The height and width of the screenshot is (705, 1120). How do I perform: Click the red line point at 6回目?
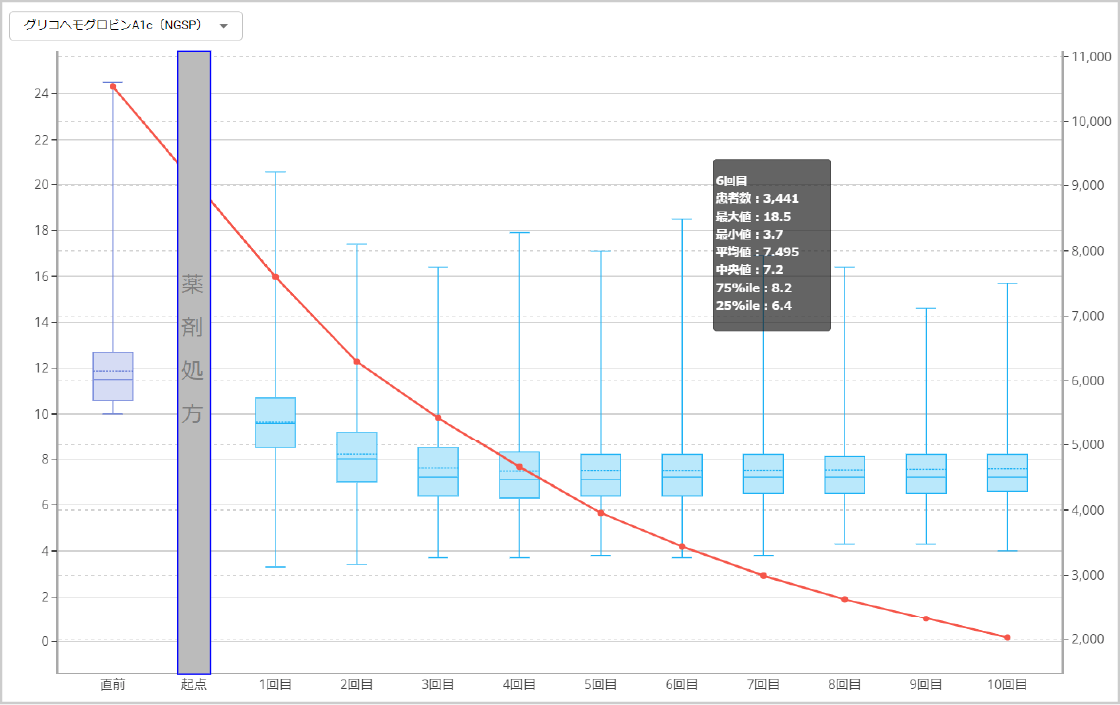tap(682, 547)
